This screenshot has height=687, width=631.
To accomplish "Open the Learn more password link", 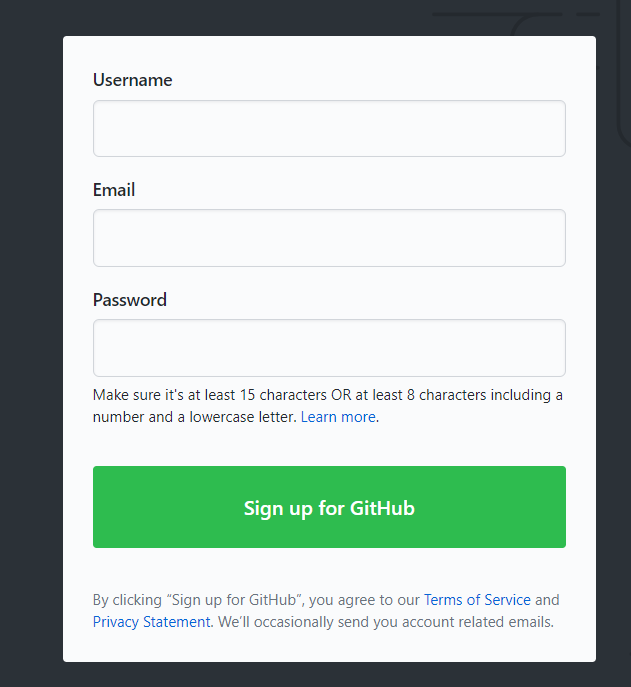I will (338, 417).
